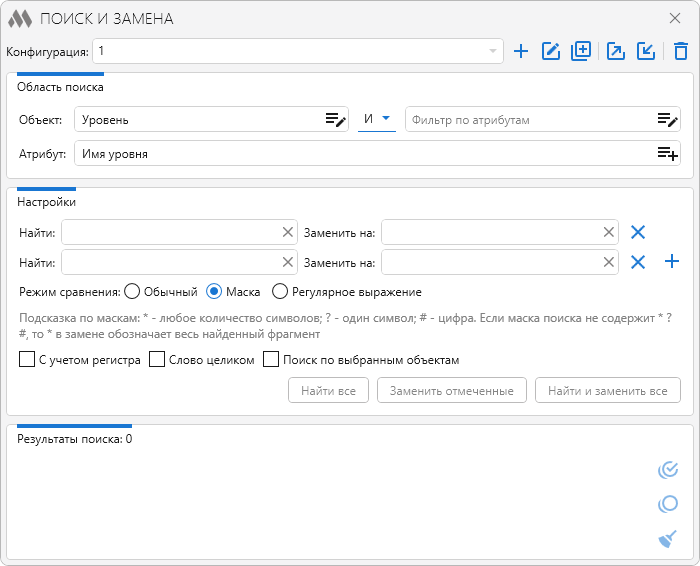Click into the Фильтр по атрибутам field

[x=530, y=120]
